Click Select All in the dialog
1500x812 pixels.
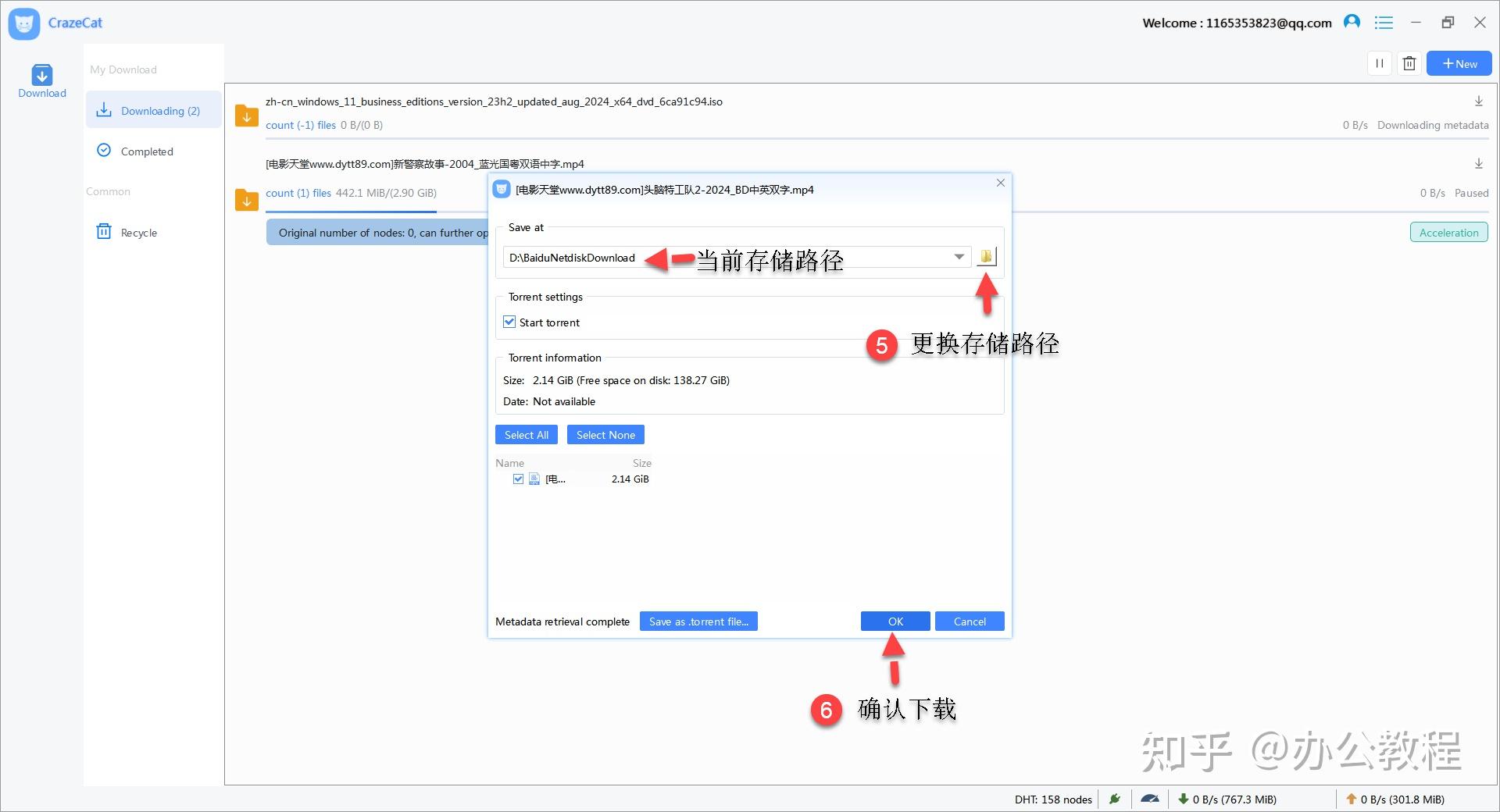click(x=527, y=435)
